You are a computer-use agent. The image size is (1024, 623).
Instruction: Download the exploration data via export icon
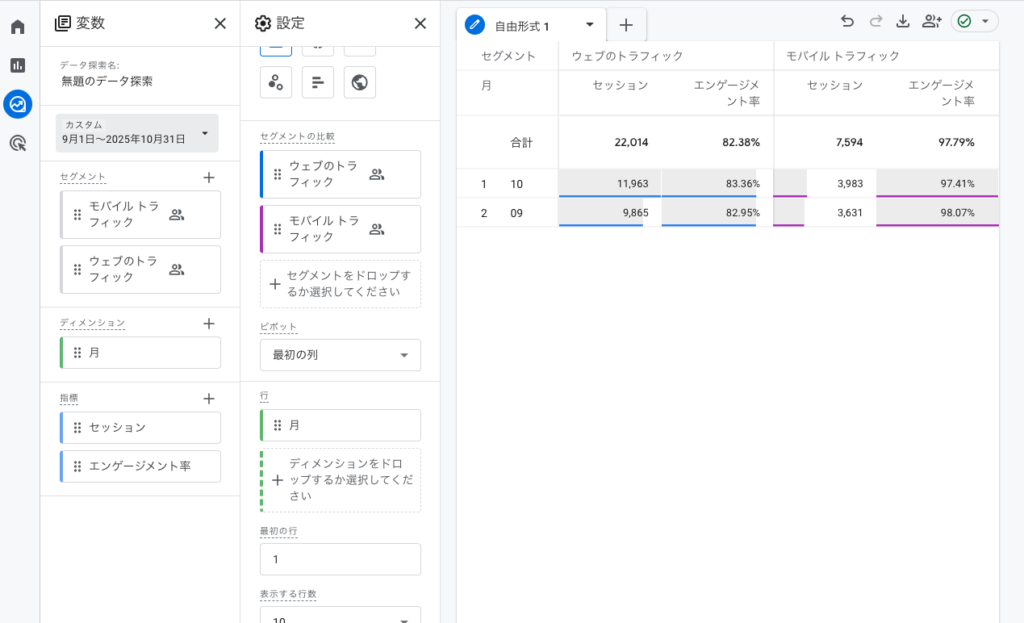903,22
